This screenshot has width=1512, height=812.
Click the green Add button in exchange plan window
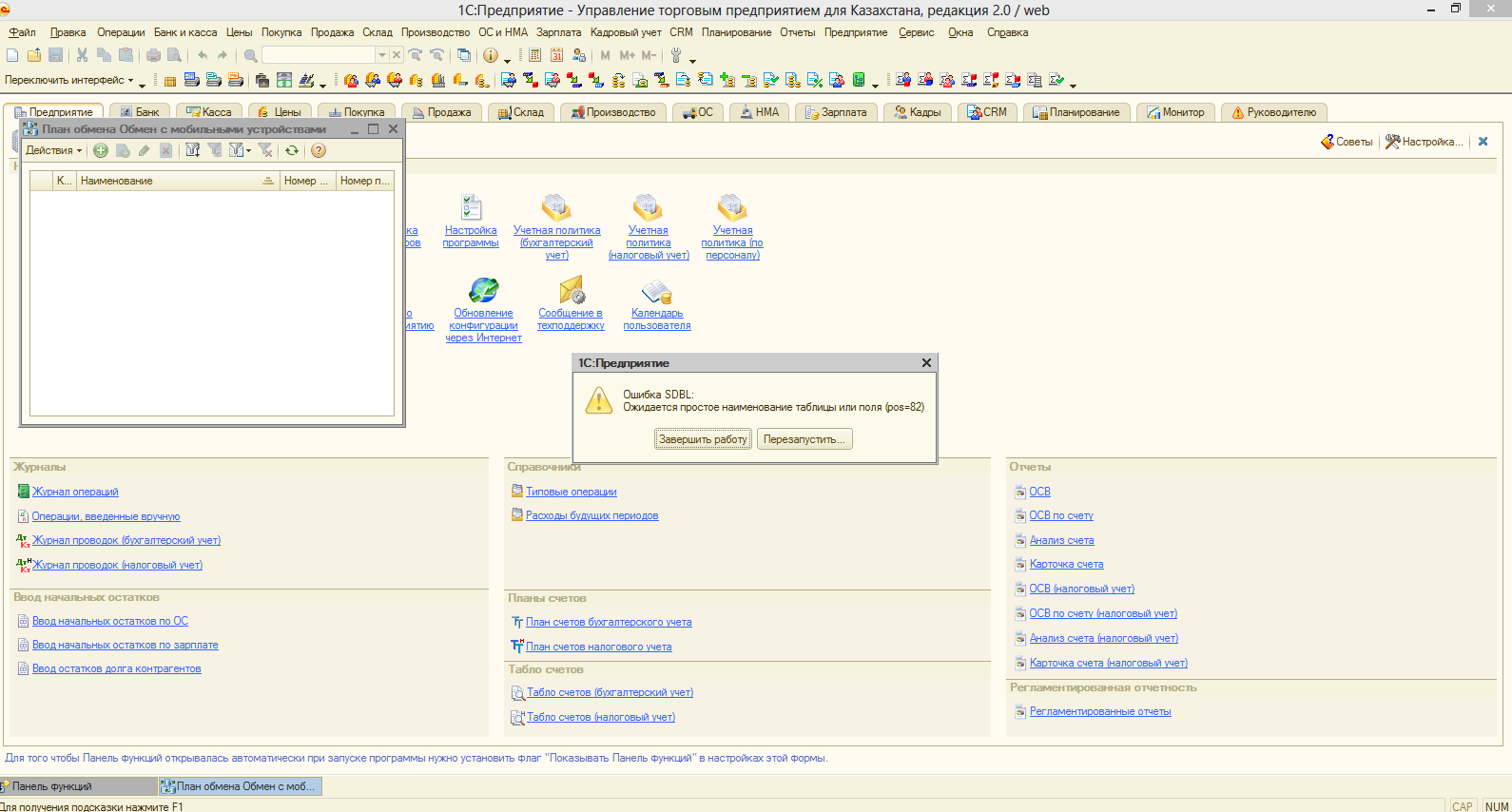(x=101, y=150)
